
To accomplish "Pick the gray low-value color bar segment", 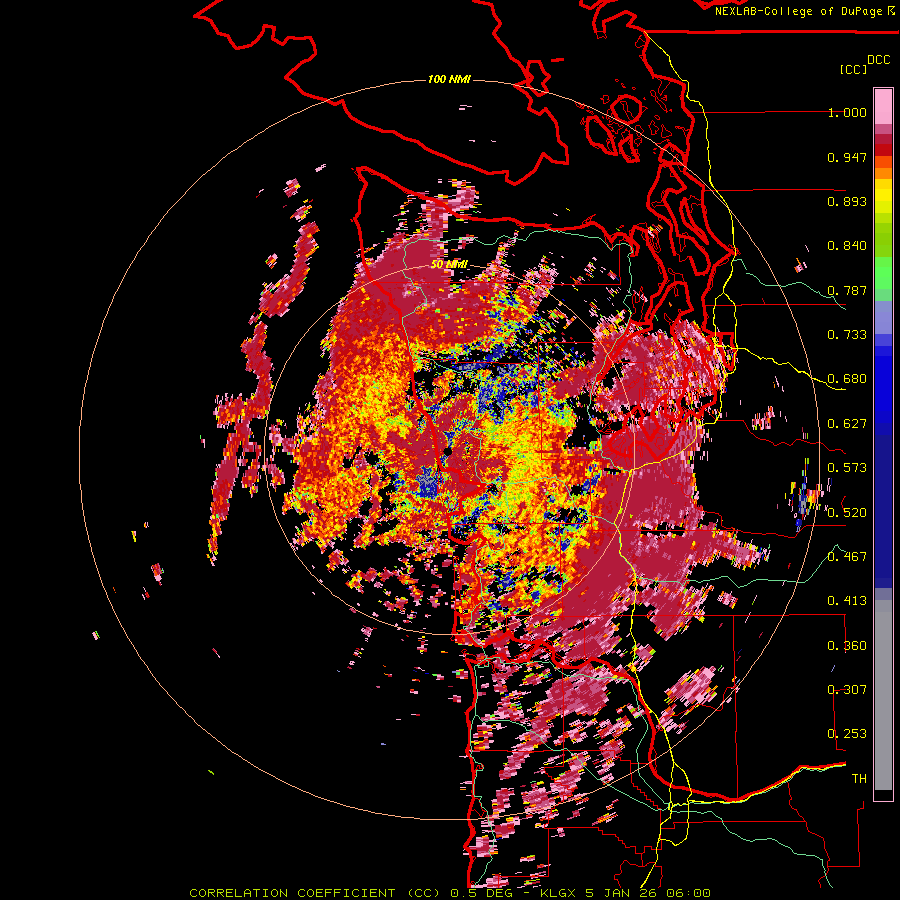I will tap(883, 695).
